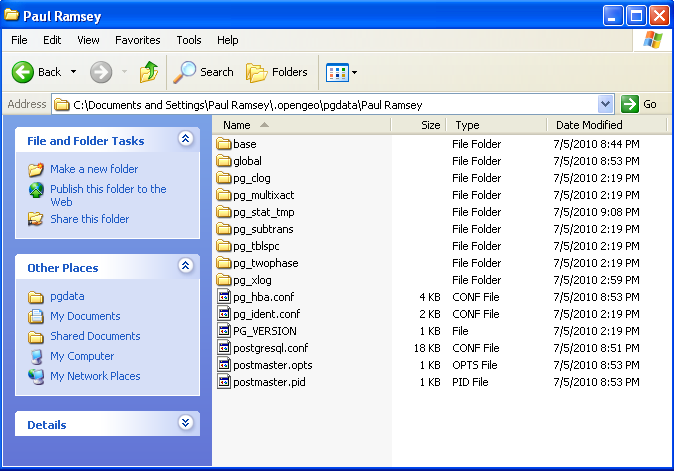Select the pg_twophase folder icon

tap(224, 263)
